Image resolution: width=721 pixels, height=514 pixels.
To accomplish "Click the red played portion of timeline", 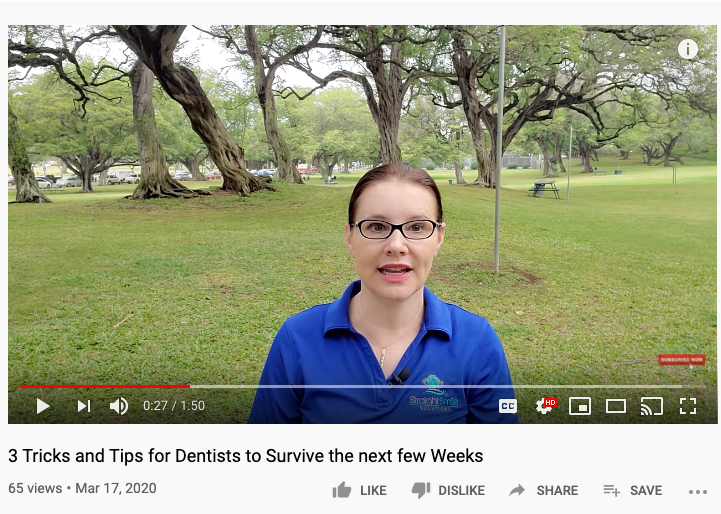I will [x=105, y=387].
